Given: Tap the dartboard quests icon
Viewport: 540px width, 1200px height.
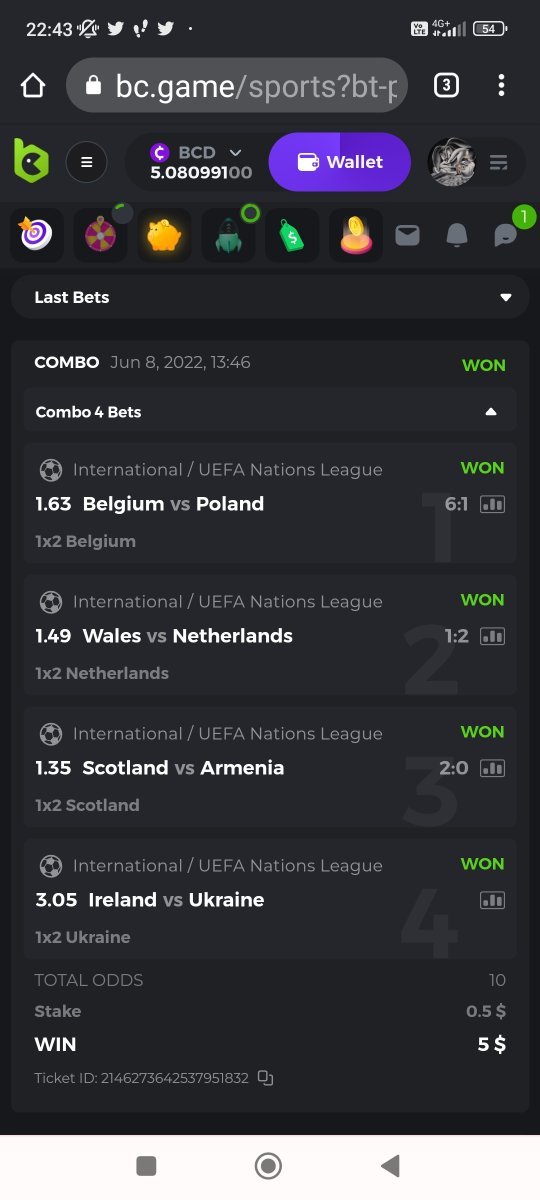Looking at the screenshot, I should (x=36, y=235).
